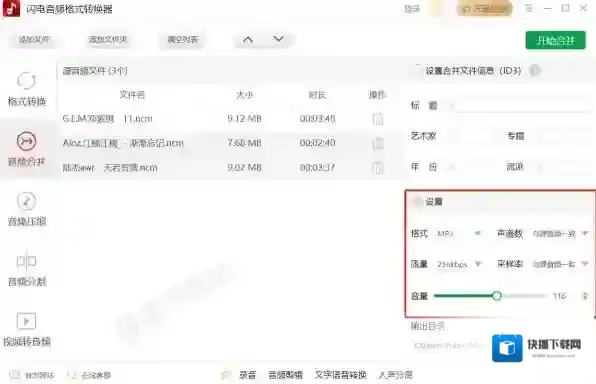This screenshot has width=596, height=384.
Task: Select the G.E.M.邓紫棋 .ncm file row
Action: pos(230,119)
